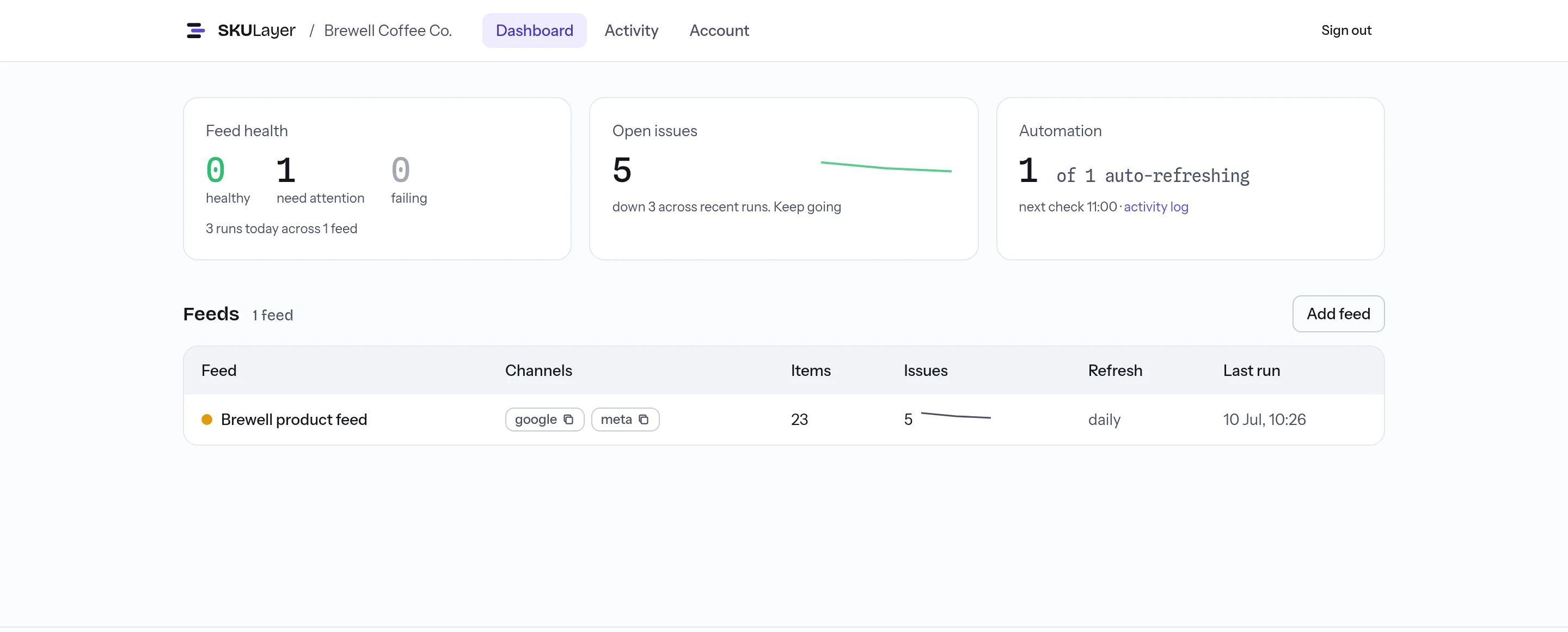
Task: Click the Open issues trend sparkline
Action: [x=886, y=167]
